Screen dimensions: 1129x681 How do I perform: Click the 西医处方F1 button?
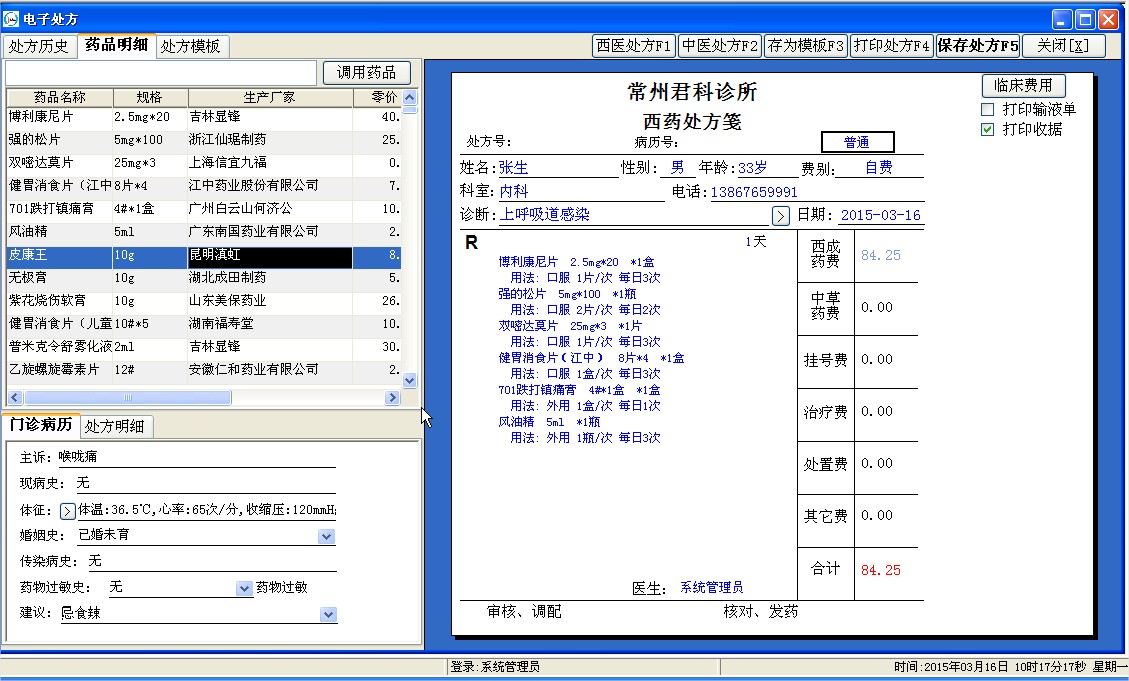pyautogui.click(x=634, y=45)
